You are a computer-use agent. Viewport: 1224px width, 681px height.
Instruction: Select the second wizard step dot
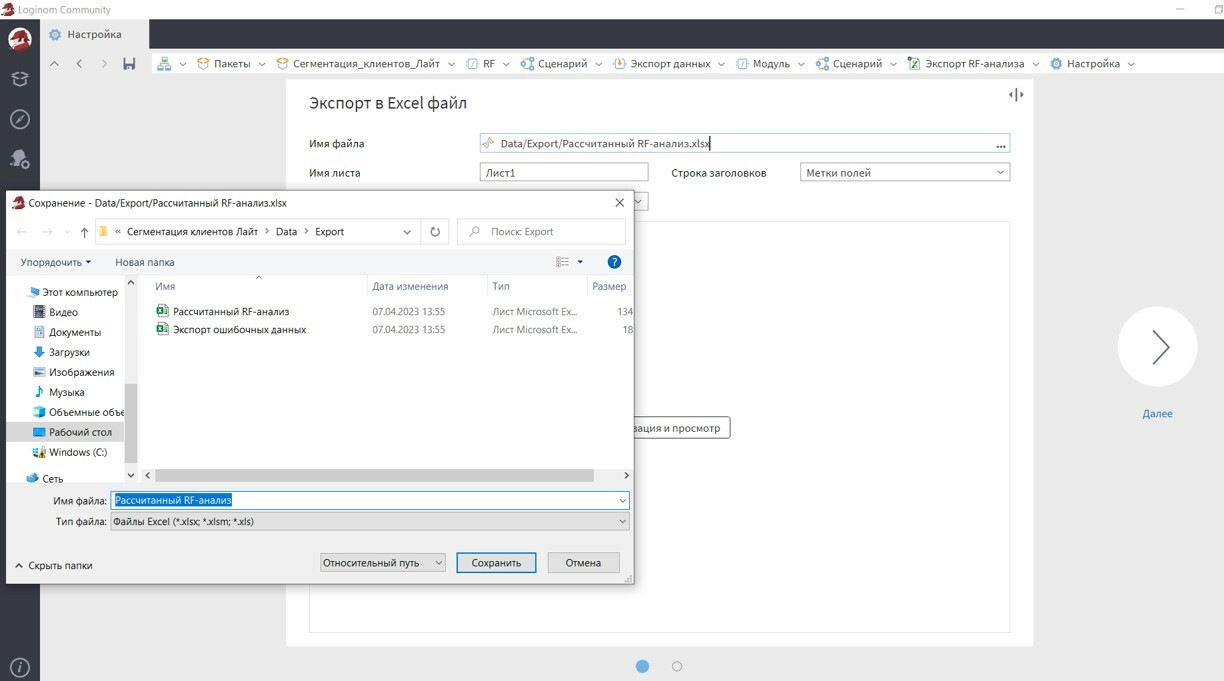(677, 666)
